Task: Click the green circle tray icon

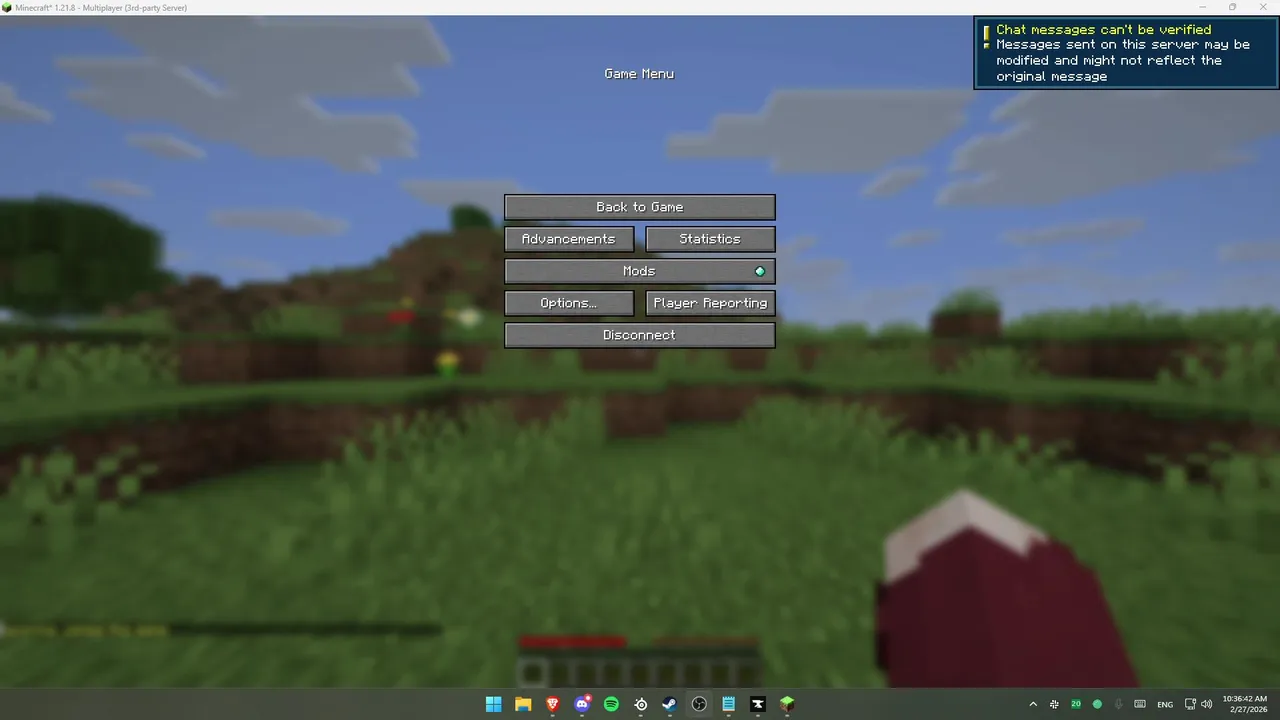Action: click(1097, 704)
